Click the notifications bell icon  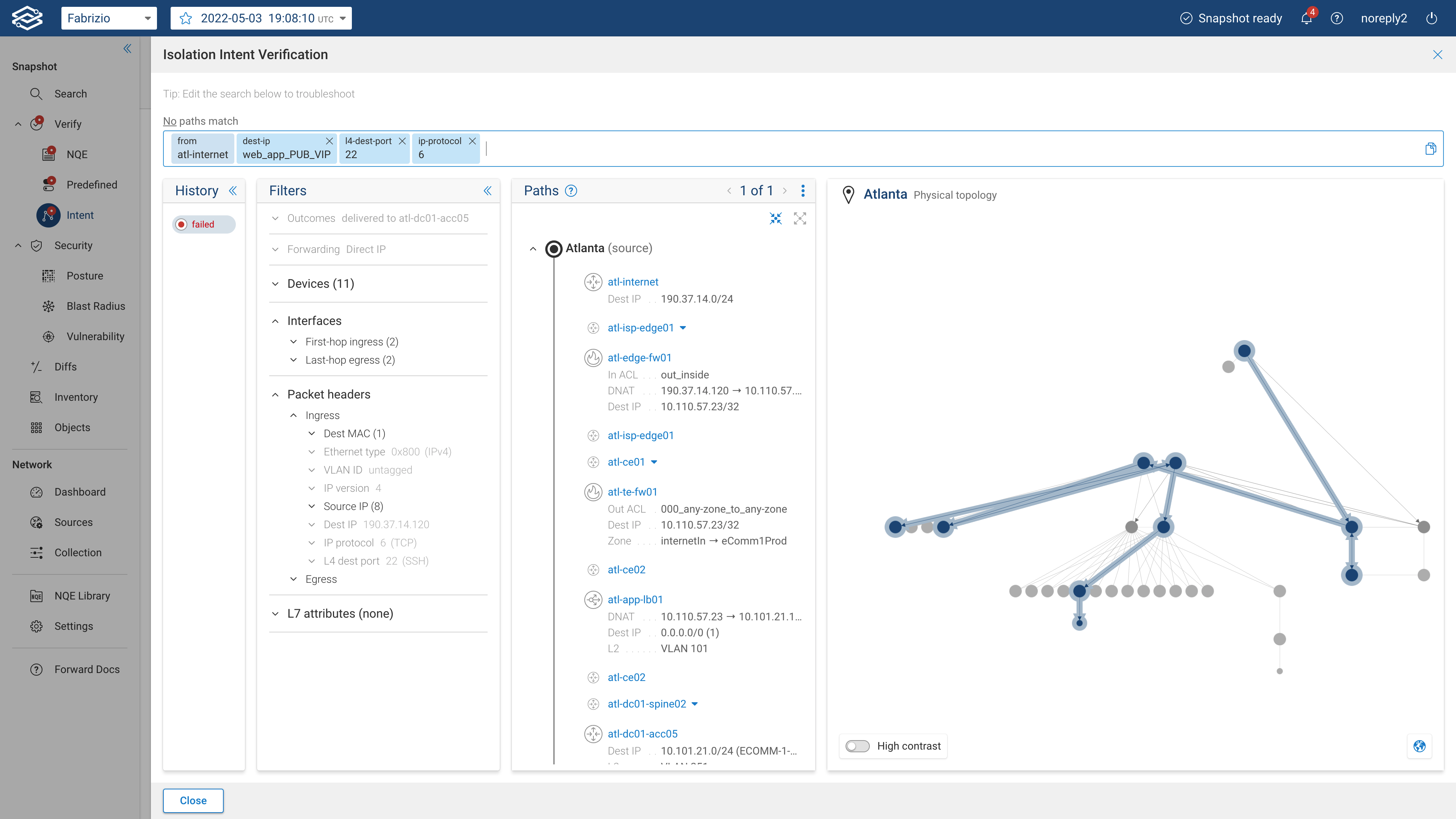tap(1306, 19)
